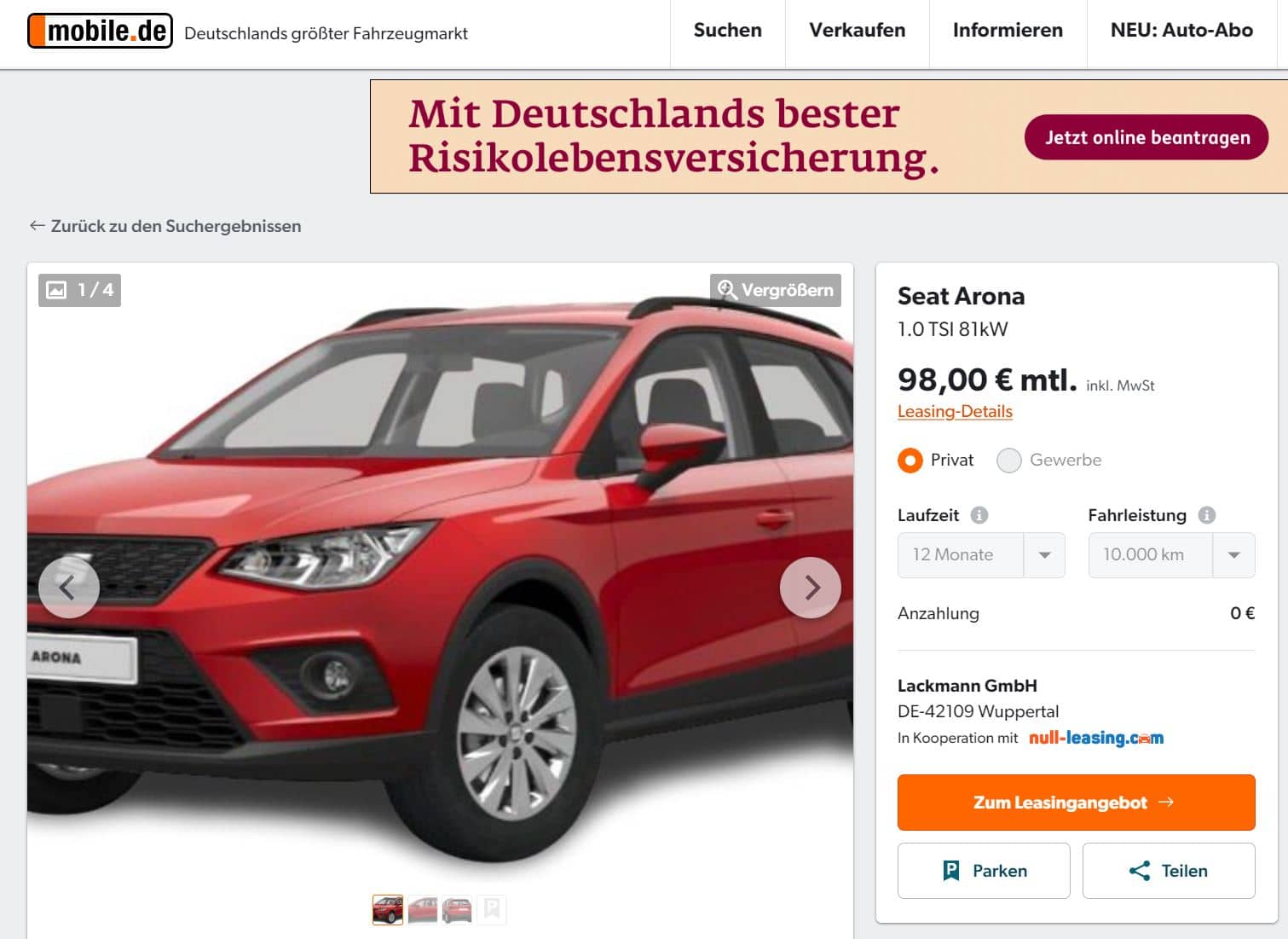The width and height of the screenshot is (1288, 939).
Task: Open the Verkaufen menu
Action: [x=858, y=31]
